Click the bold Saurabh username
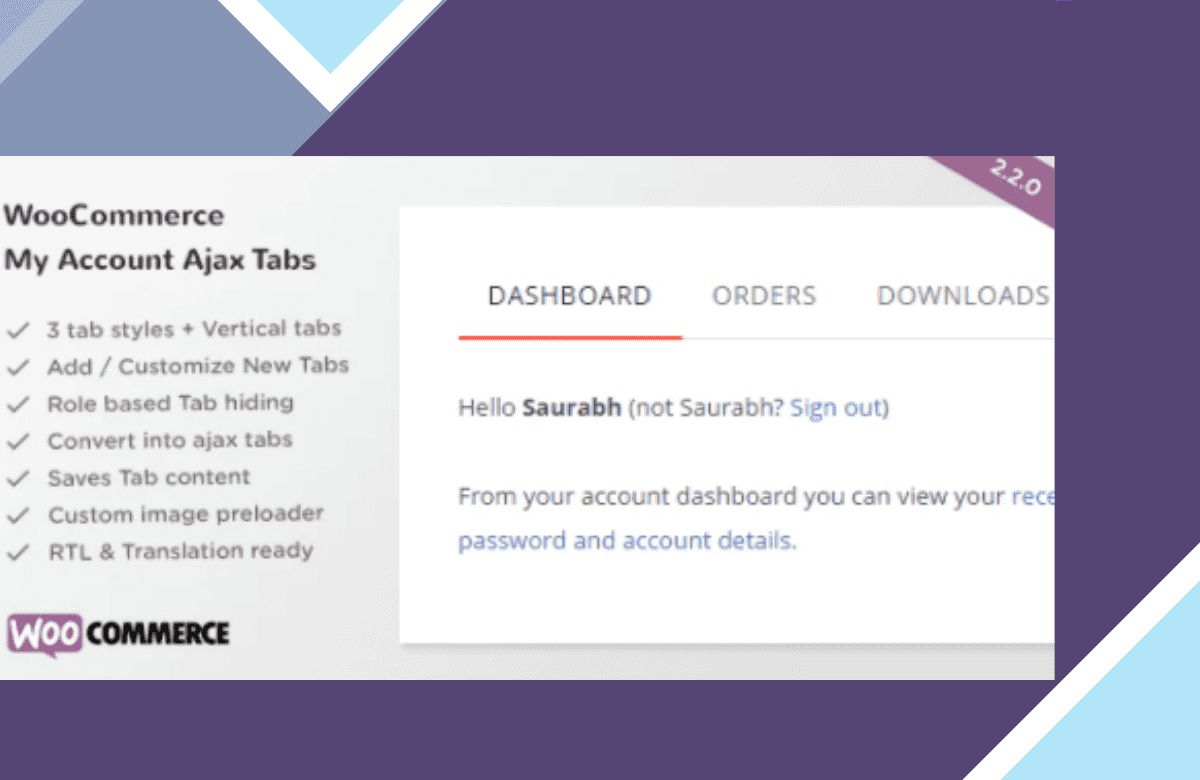Screen dimensions: 1200x780 click(572, 408)
